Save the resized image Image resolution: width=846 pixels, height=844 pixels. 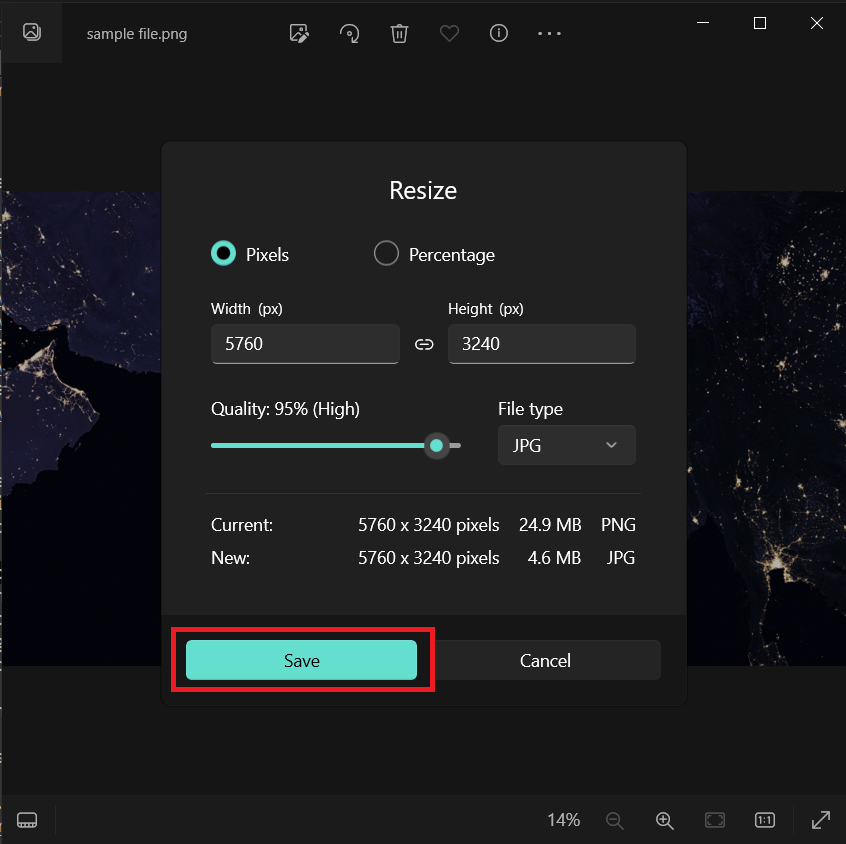[302, 660]
